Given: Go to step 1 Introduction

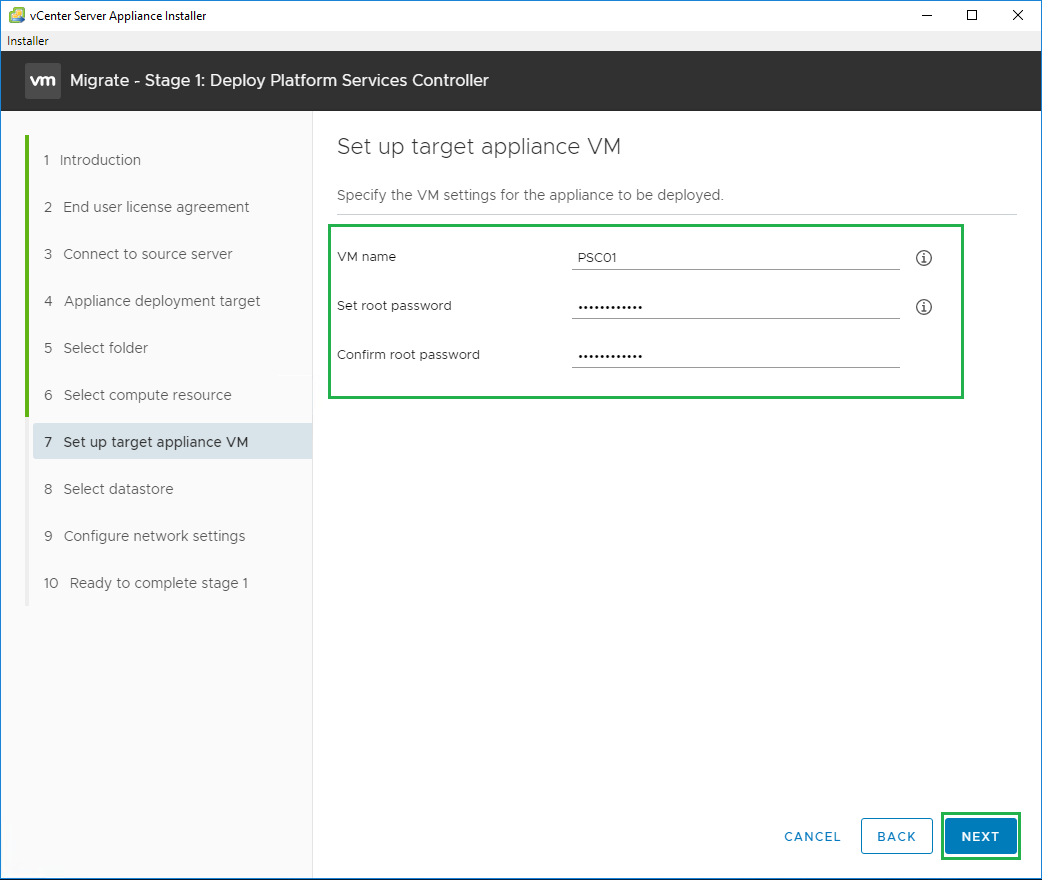Looking at the screenshot, I should point(100,160).
